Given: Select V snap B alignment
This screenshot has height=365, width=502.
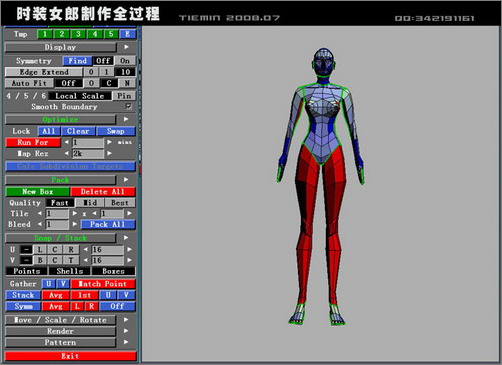Looking at the screenshot, I should (40, 260).
